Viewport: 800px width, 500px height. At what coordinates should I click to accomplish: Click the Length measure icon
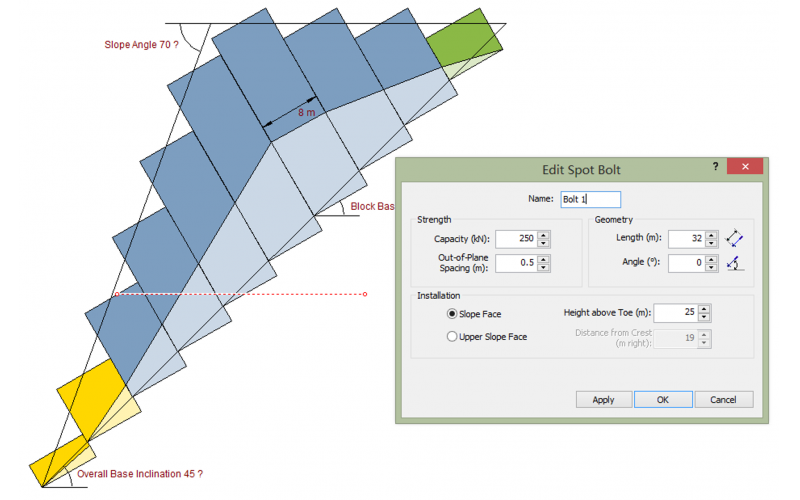735,239
